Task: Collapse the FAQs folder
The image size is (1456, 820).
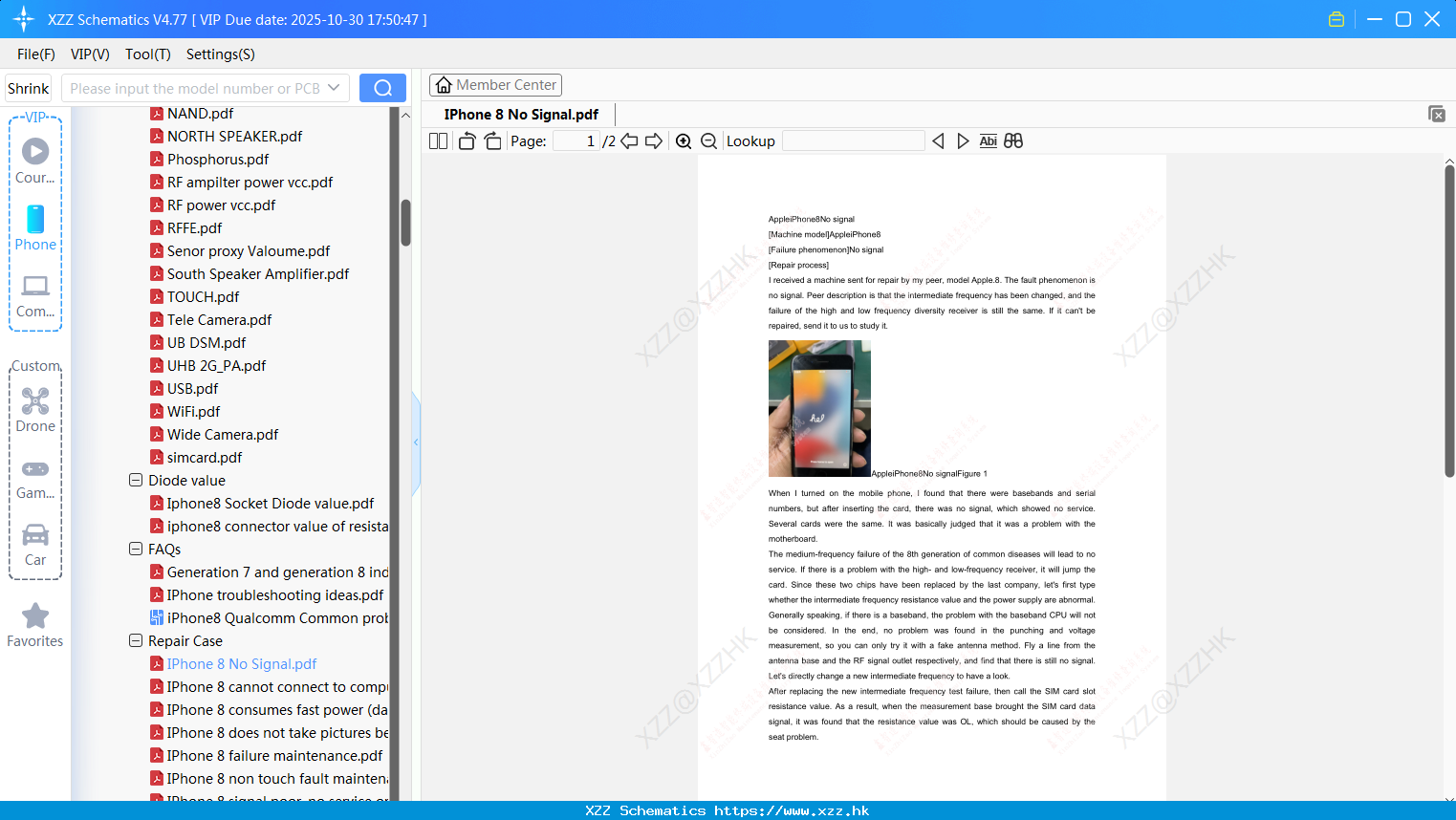Action: (136, 549)
